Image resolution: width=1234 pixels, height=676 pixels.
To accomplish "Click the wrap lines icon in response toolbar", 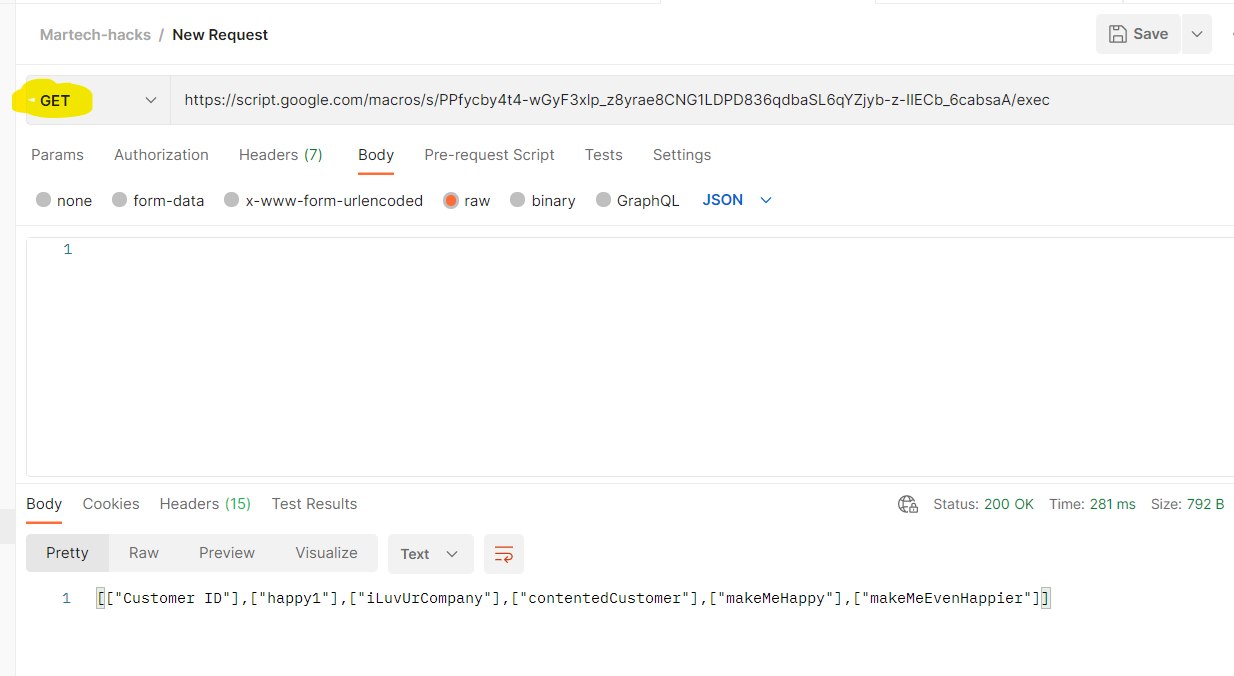I will [x=504, y=553].
